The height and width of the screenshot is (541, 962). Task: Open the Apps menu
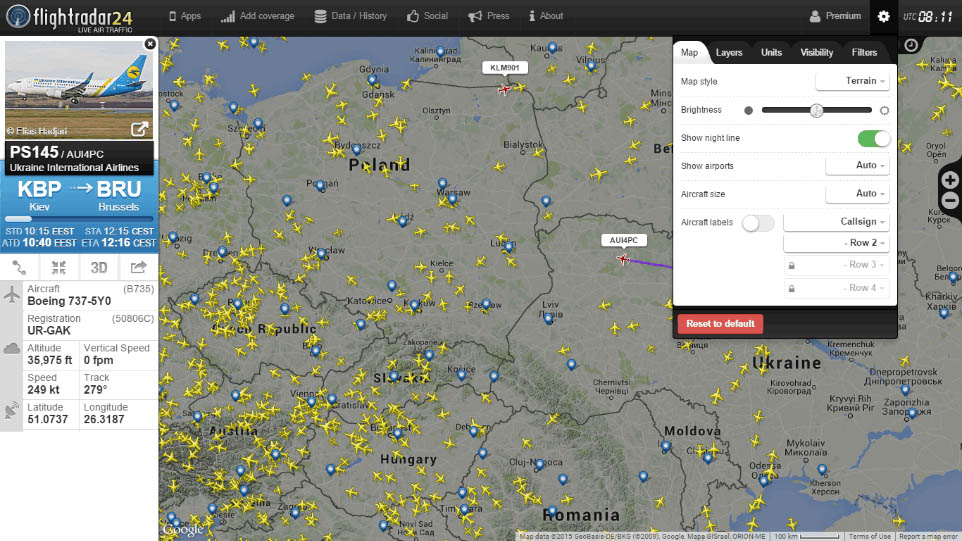pos(185,16)
